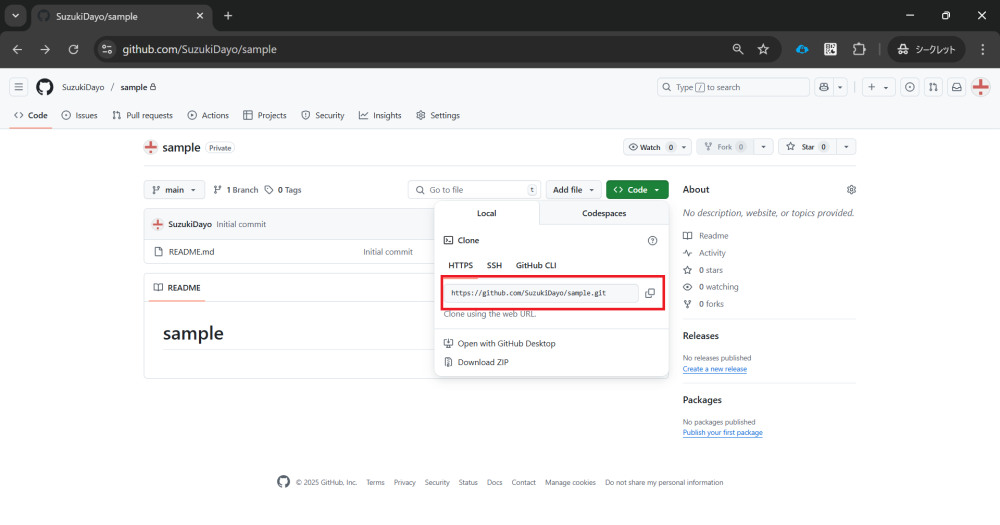1000x525 pixels.
Task: Toggle the green Code dropdown
Action: pos(637,189)
